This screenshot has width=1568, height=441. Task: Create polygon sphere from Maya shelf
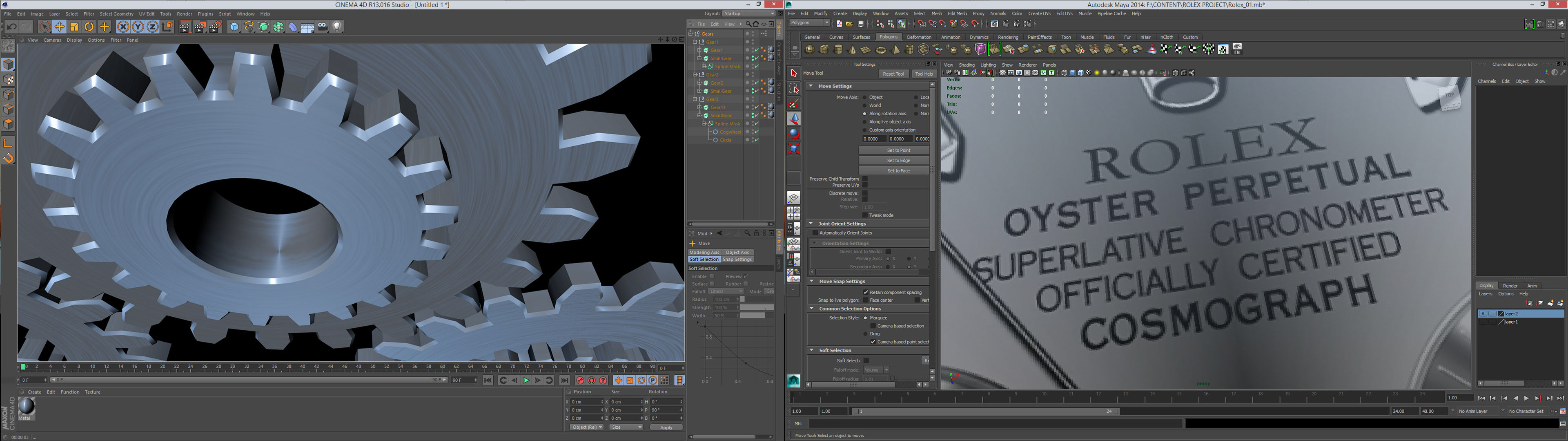(810, 49)
